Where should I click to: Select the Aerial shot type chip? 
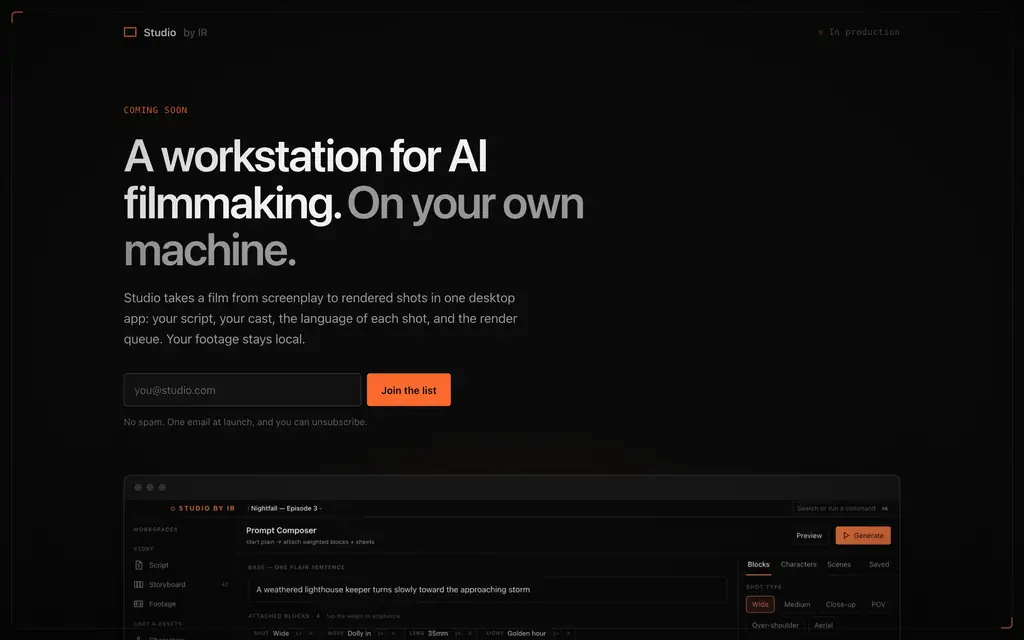point(824,625)
